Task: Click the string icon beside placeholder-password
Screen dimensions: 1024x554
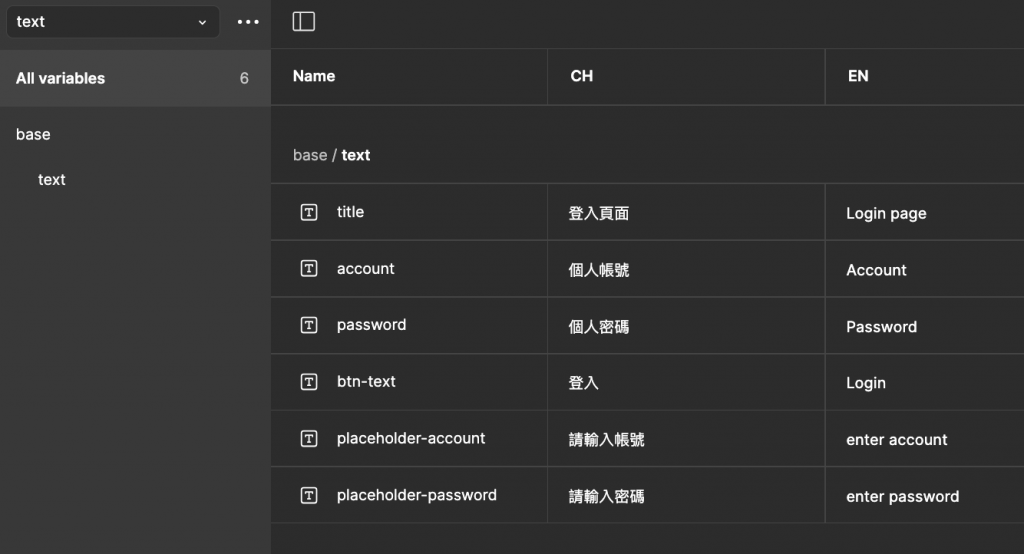Action: pyautogui.click(x=309, y=495)
